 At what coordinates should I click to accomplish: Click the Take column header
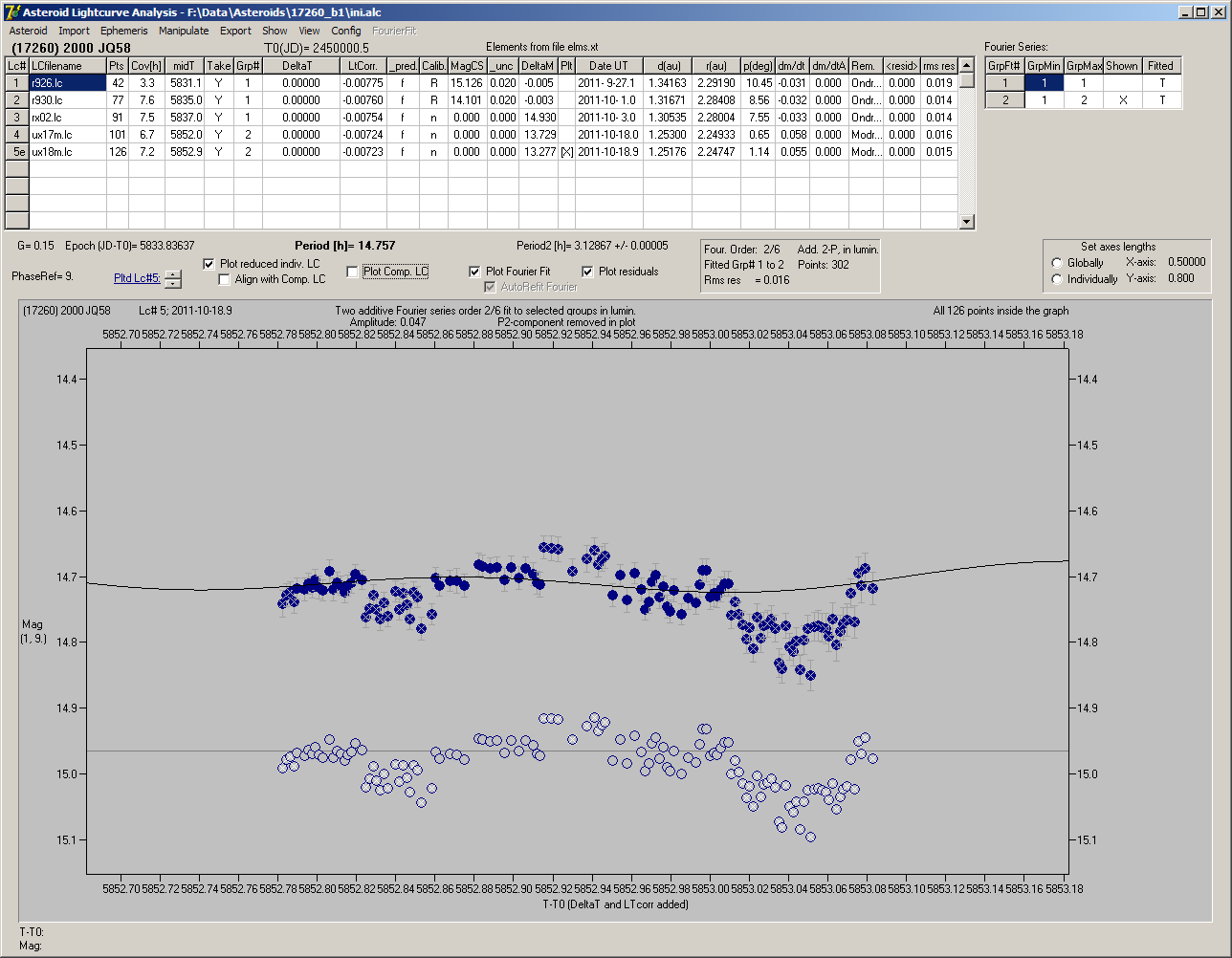click(x=219, y=66)
